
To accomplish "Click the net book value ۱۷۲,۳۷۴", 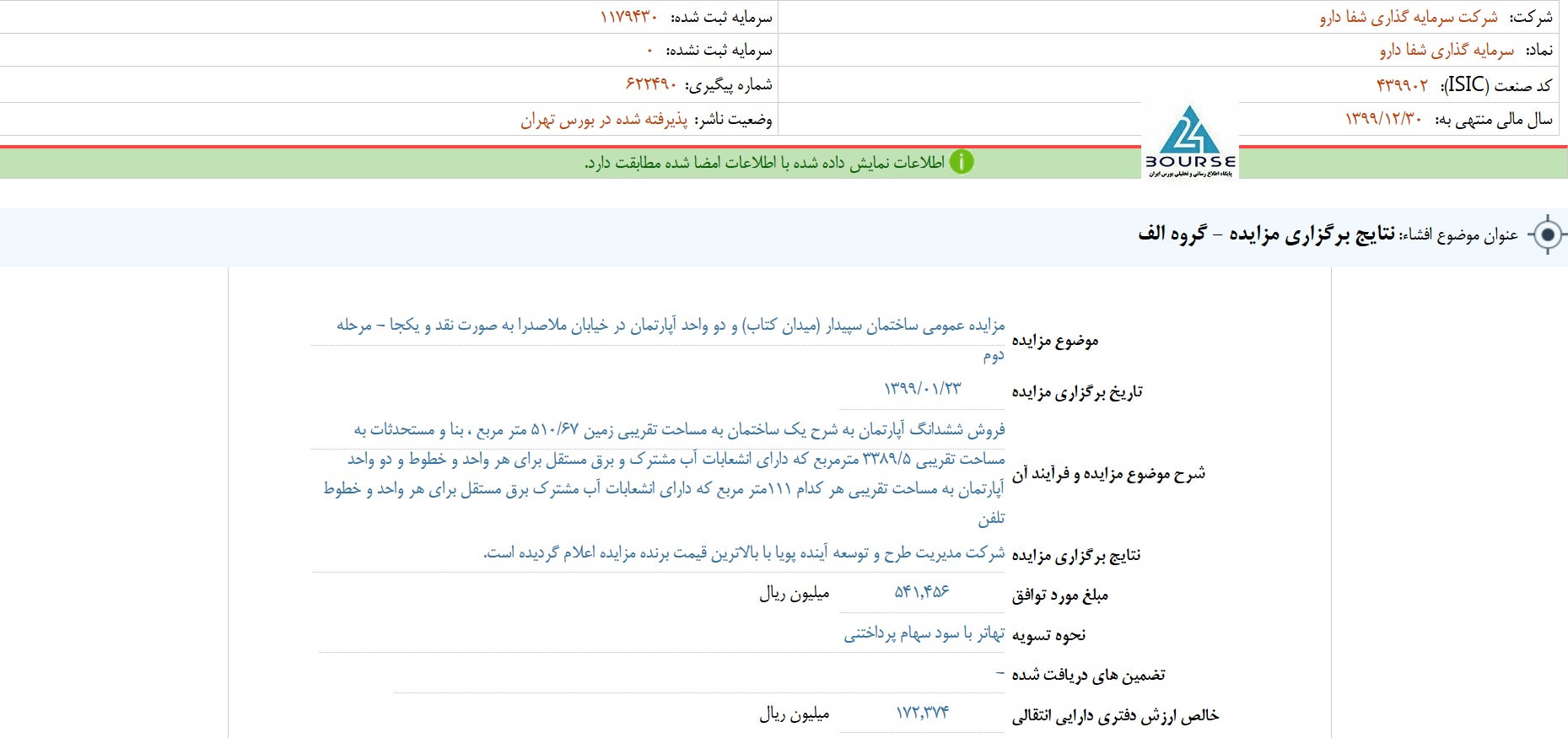I will 922,713.
